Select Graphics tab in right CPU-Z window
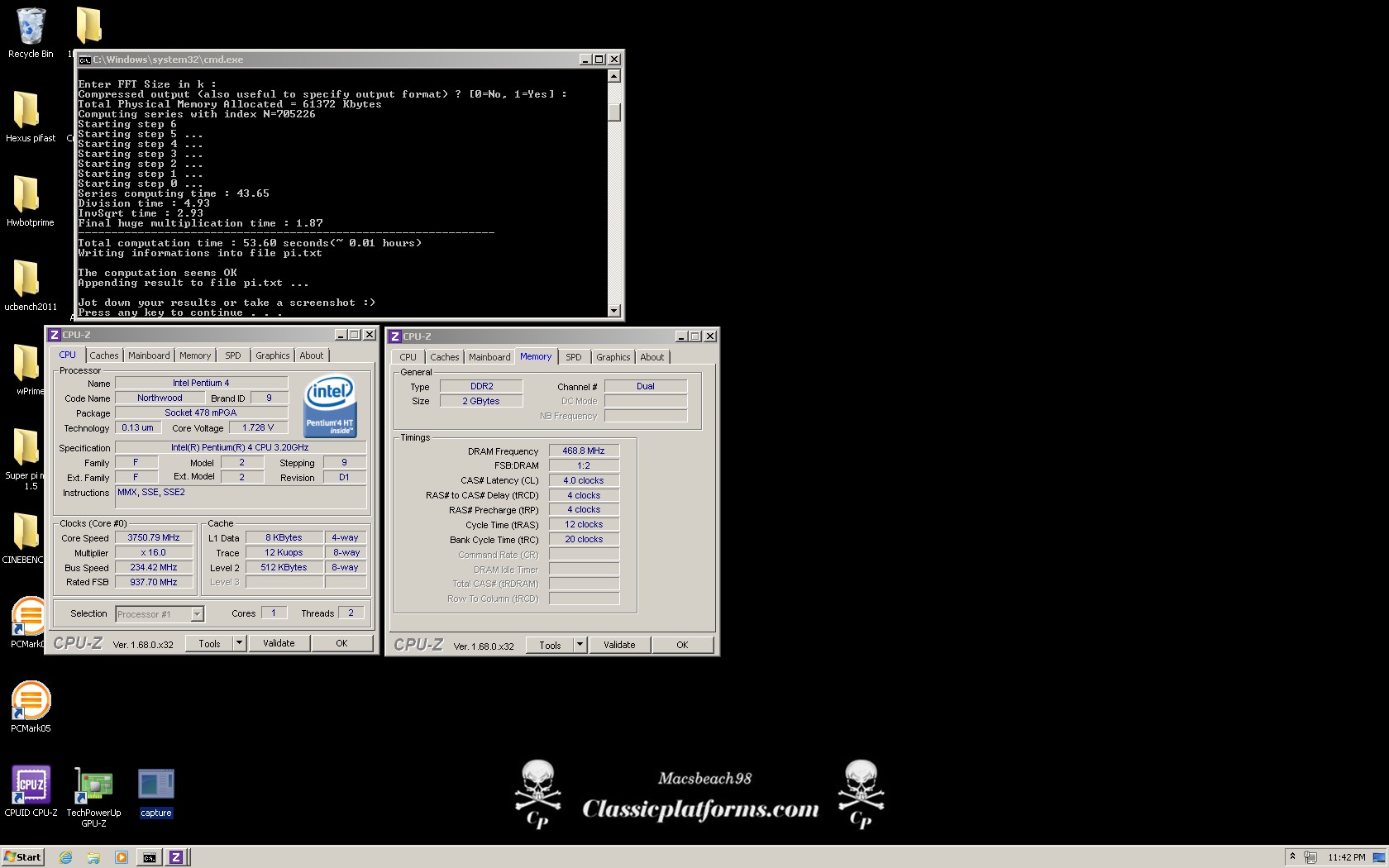1389x868 pixels. pyautogui.click(x=613, y=357)
